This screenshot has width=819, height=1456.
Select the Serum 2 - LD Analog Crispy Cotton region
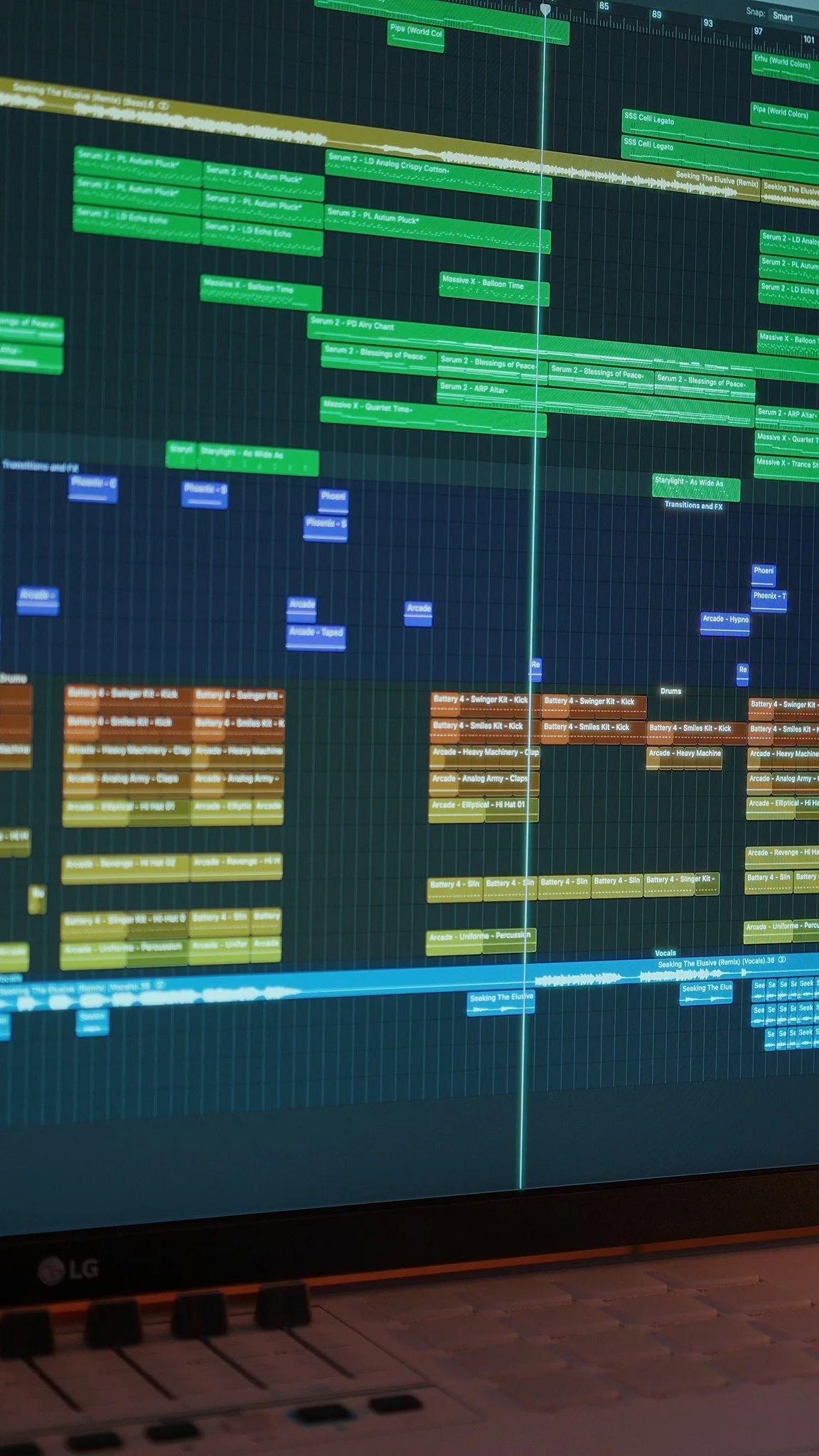pos(439,175)
